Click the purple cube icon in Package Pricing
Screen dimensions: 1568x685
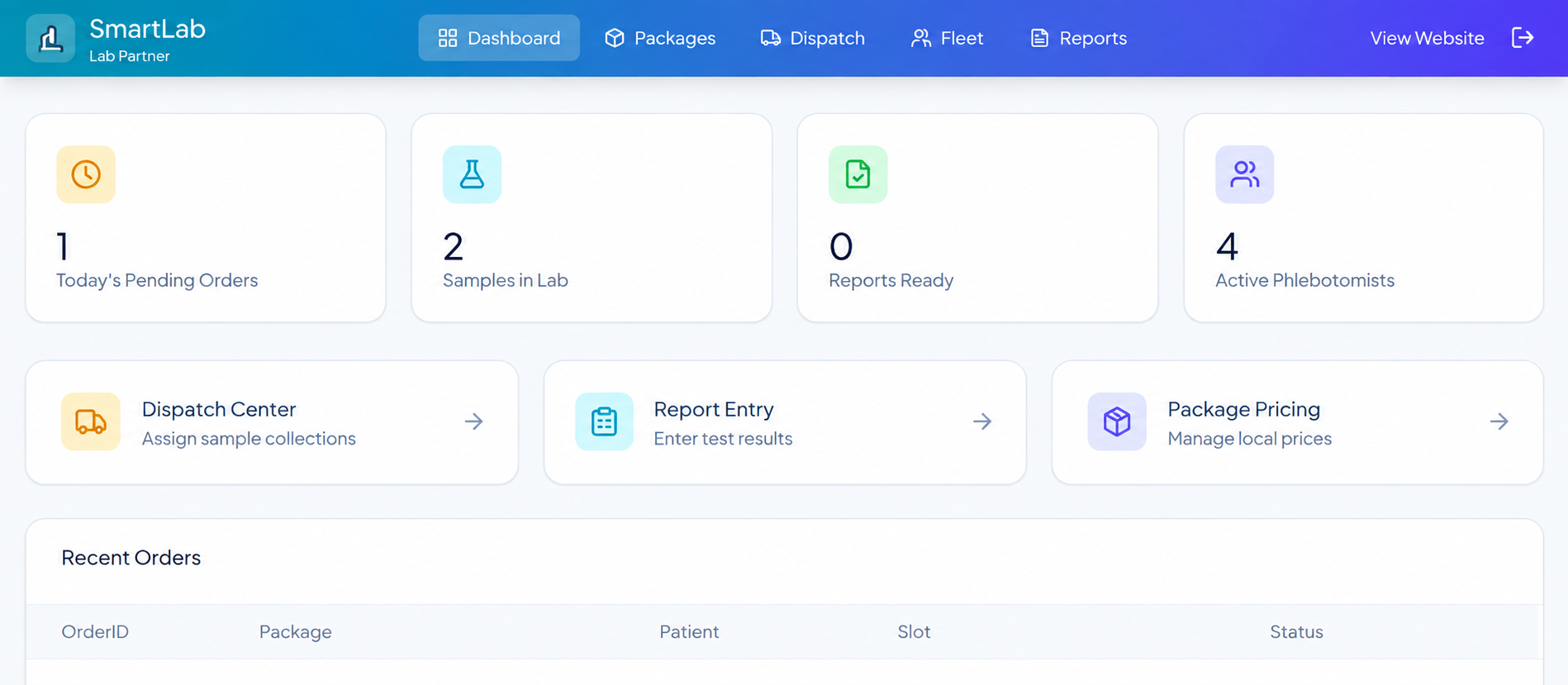(1117, 421)
